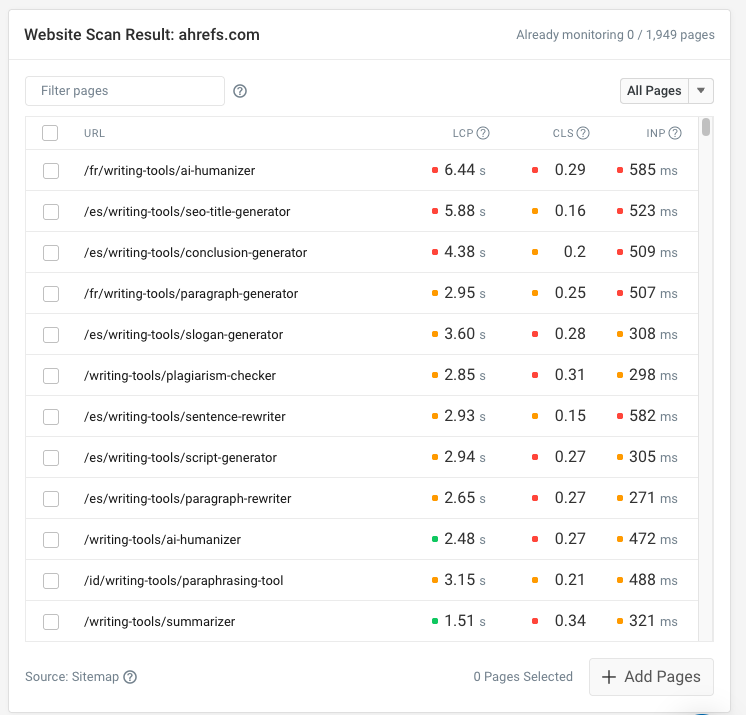The image size is (746, 715).
Task: Click the /id/writing-tools/paraphrasing-tool URL
Action: click(x=183, y=580)
